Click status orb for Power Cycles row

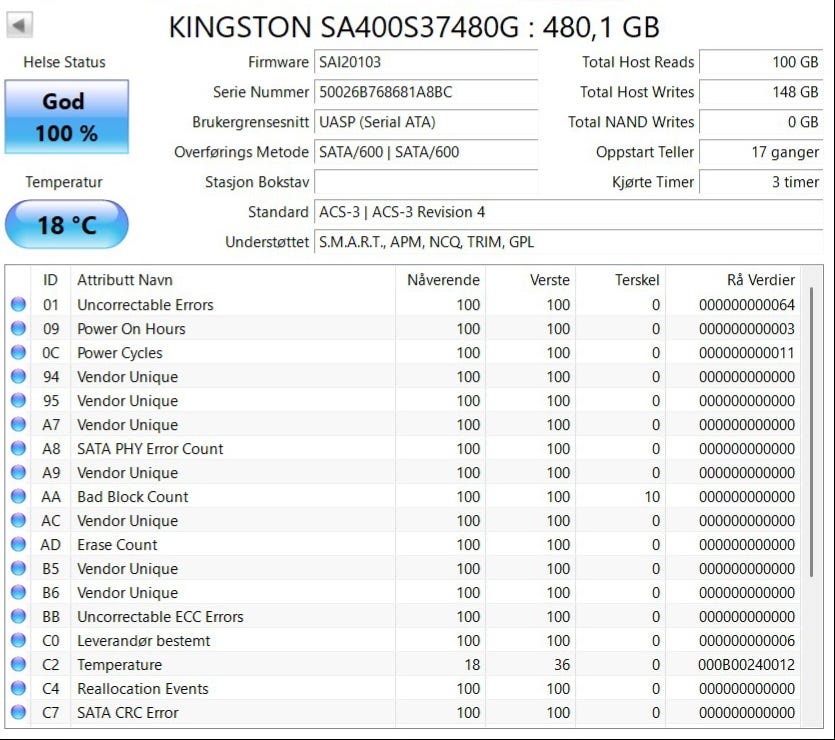18,352
